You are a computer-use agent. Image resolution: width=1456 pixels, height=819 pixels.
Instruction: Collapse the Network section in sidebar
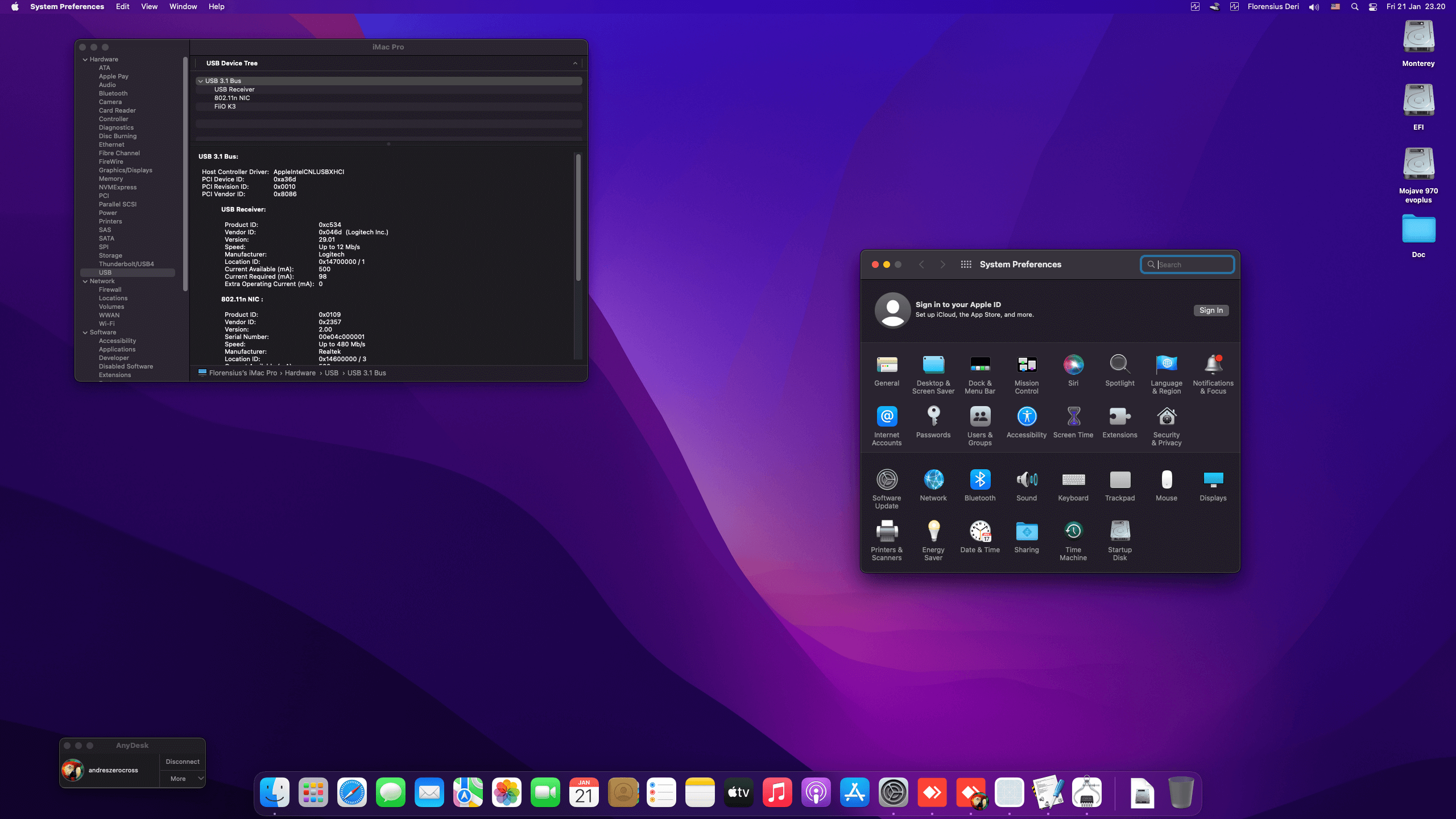click(x=85, y=281)
